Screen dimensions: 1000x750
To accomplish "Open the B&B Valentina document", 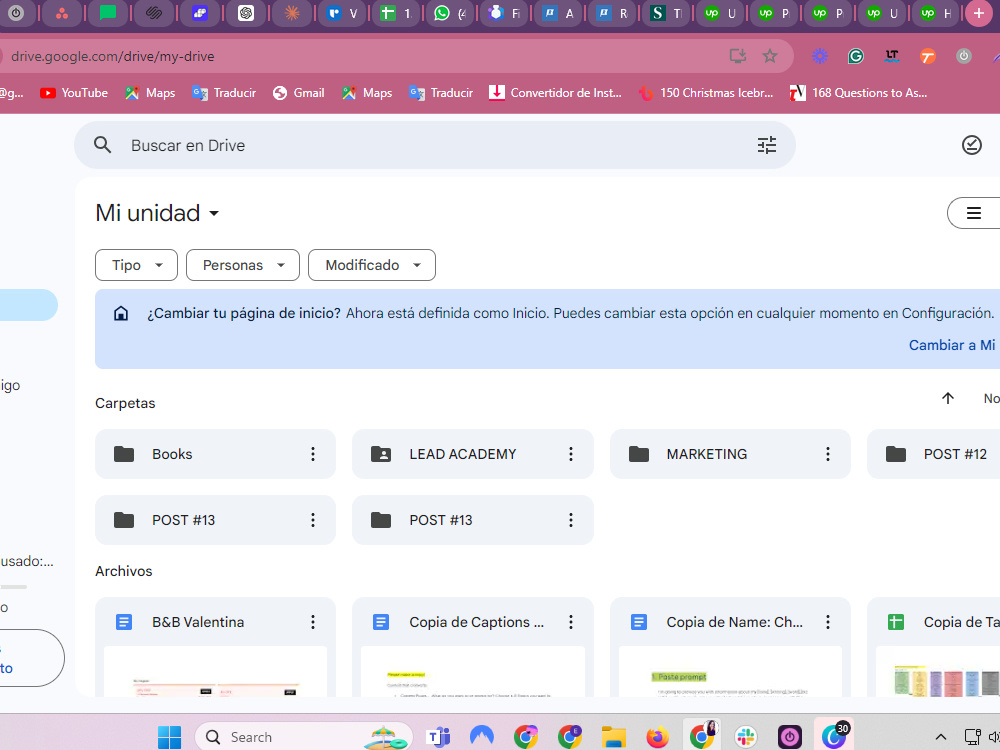I will click(x=198, y=622).
